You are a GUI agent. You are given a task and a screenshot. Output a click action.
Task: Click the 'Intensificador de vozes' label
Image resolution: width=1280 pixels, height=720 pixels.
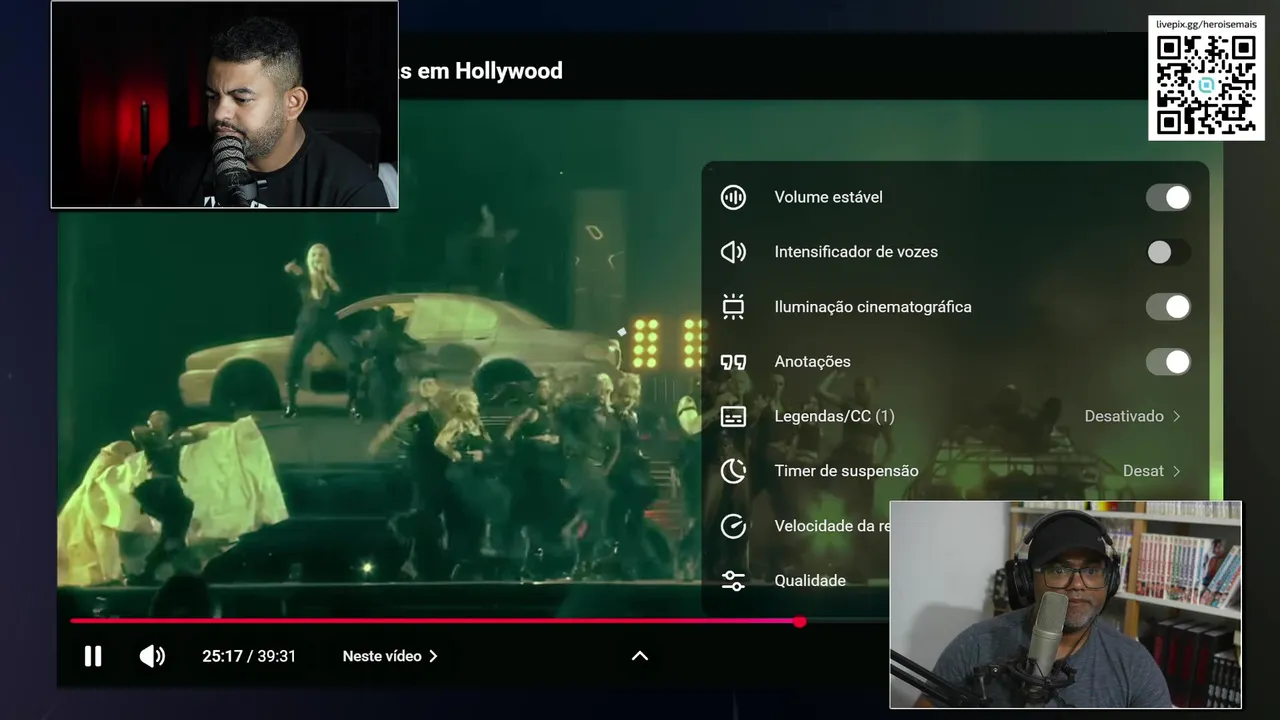(856, 252)
